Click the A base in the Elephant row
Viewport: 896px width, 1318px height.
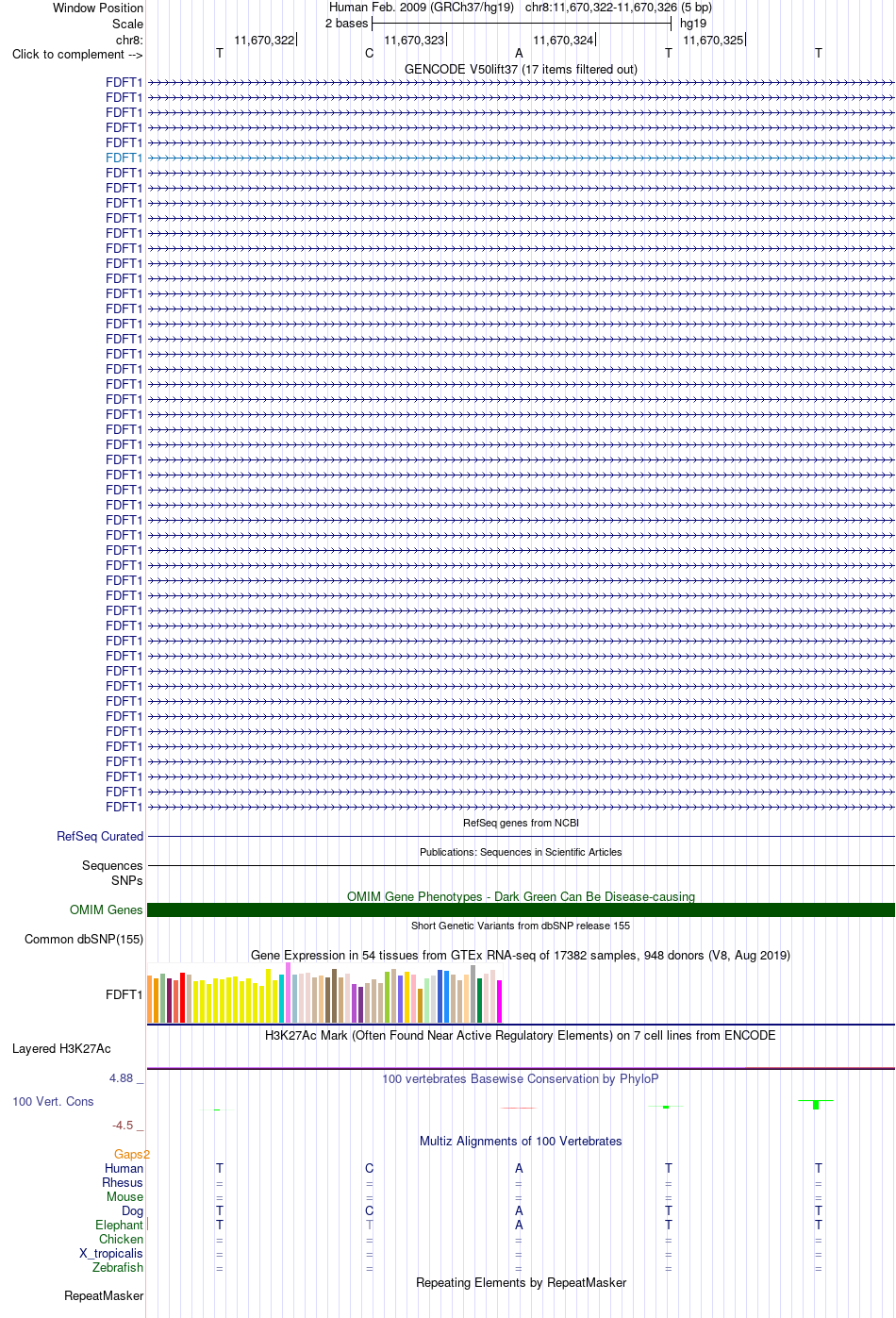click(519, 1225)
